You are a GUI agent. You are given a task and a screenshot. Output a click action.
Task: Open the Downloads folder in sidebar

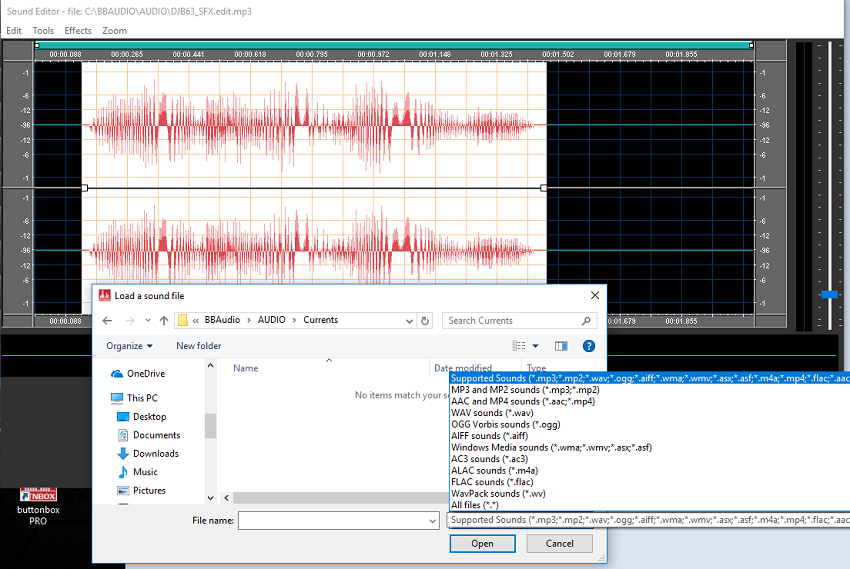[155, 453]
